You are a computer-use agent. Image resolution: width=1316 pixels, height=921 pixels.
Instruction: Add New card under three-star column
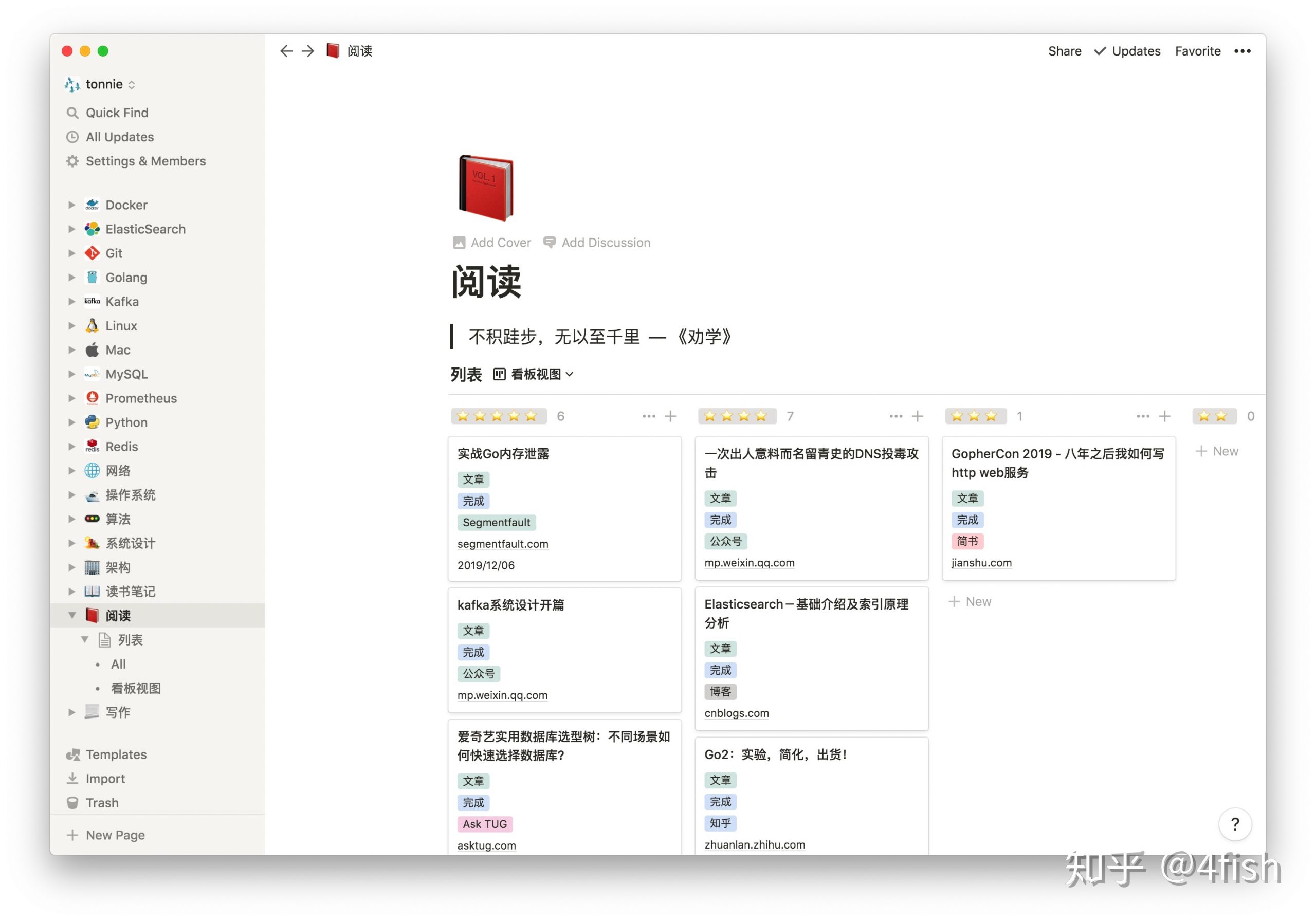[970, 601]
